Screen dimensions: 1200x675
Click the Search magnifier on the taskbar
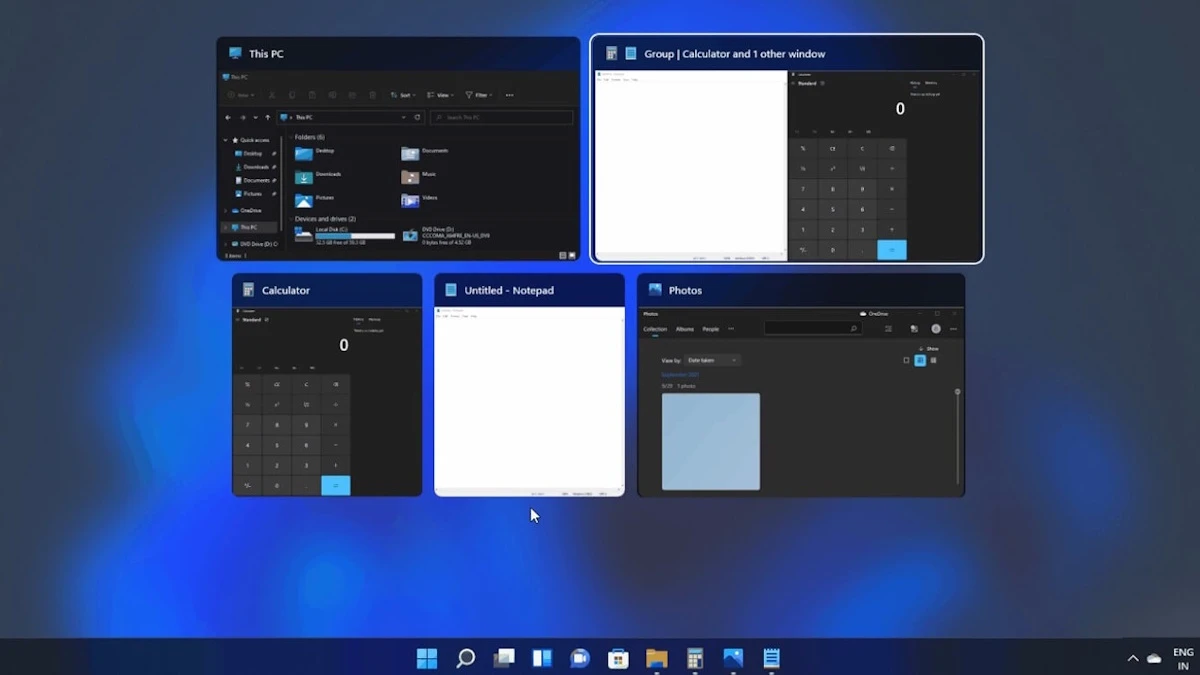coord(465,658)
